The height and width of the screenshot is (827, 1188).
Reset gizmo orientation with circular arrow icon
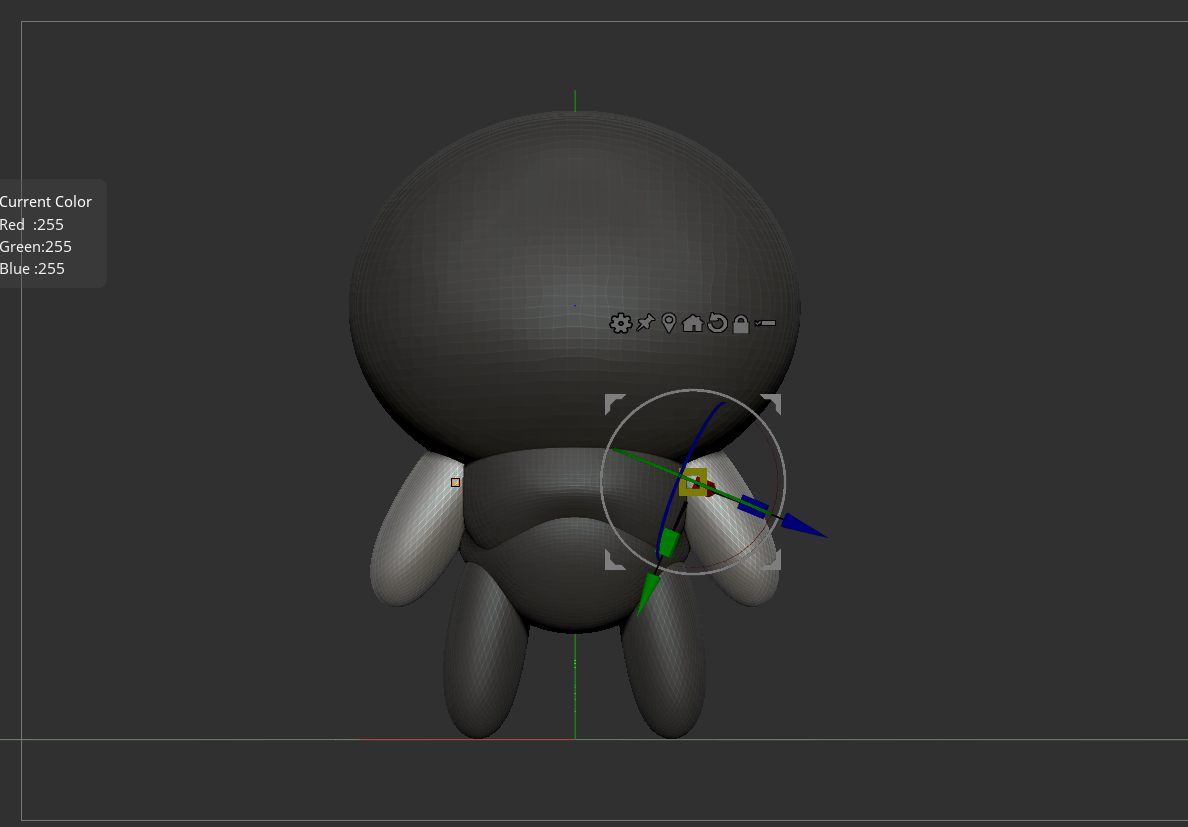point(717,323)
